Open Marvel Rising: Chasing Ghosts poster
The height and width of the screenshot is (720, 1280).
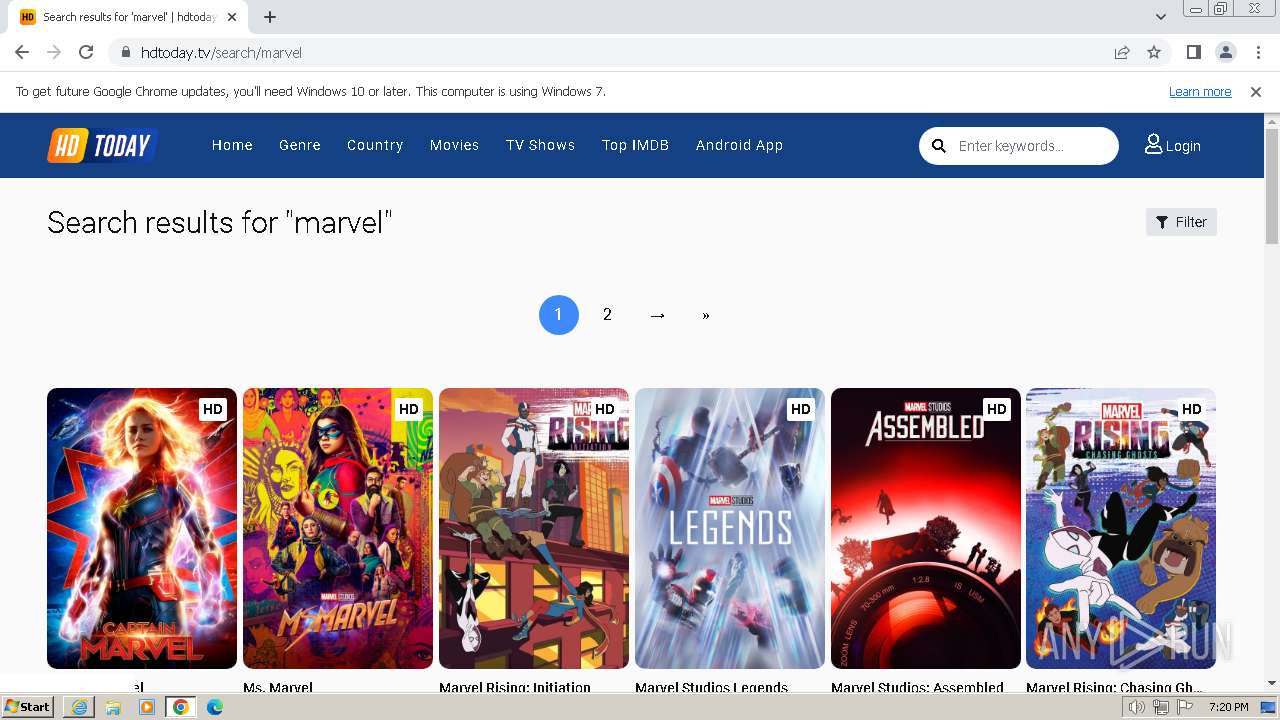click(1121, 528)
